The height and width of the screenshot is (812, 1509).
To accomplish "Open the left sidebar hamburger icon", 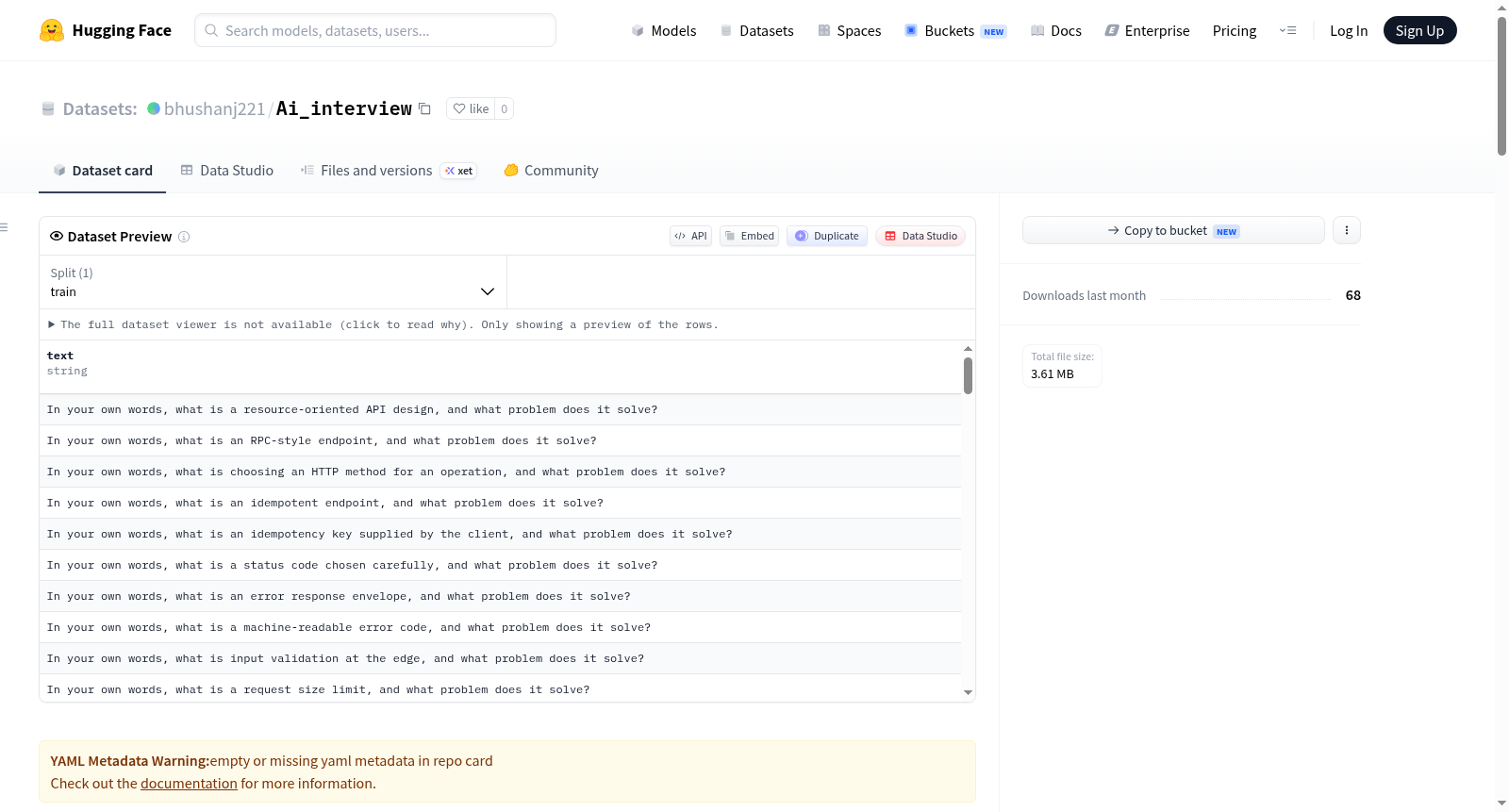I will 4,227.
